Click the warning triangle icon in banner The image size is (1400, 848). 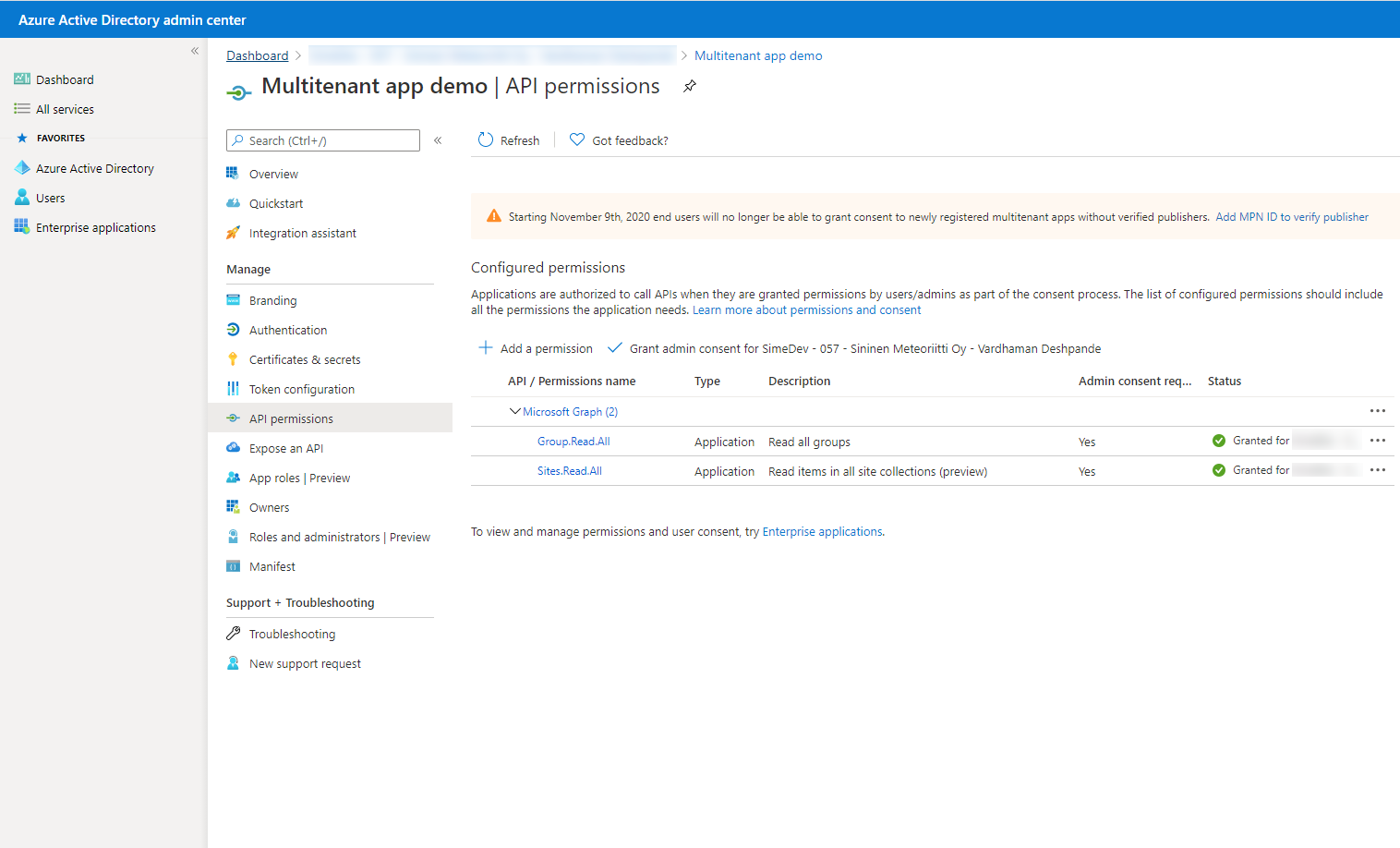[x=494, y=216]
